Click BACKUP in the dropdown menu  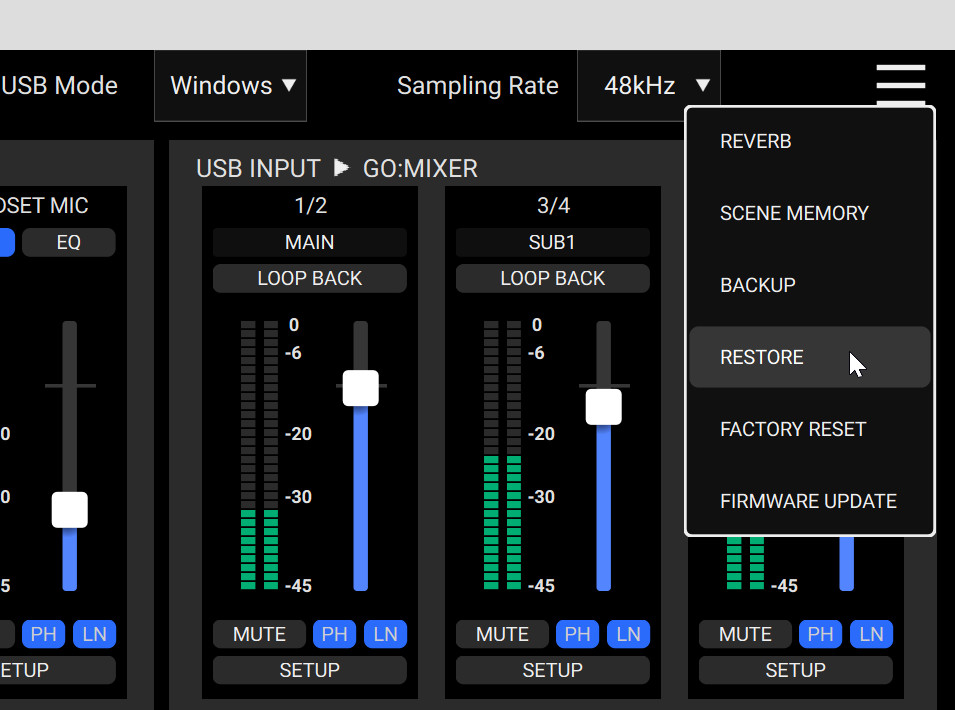tap(758, 286)
